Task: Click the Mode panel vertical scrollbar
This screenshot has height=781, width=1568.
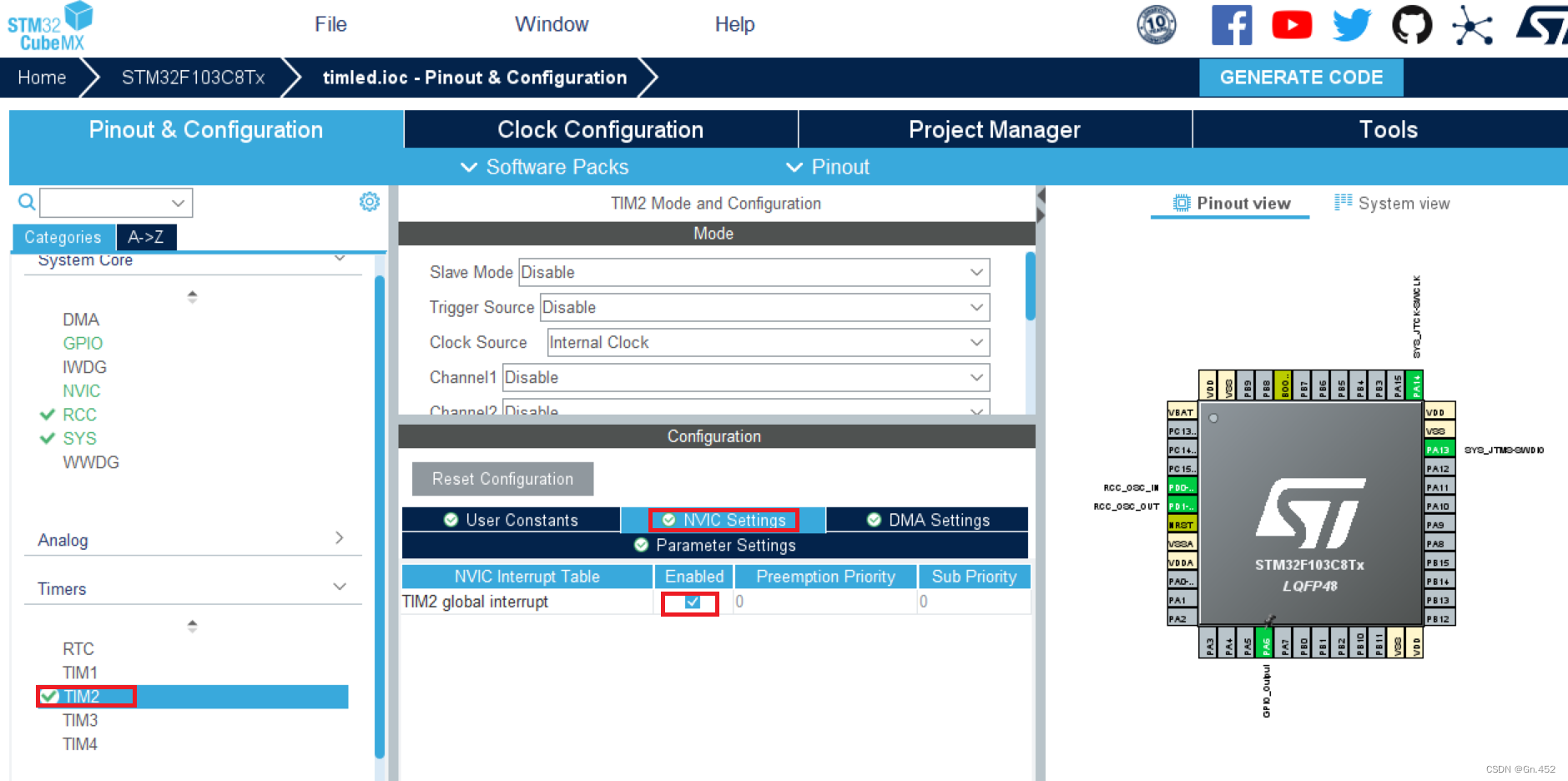Action: coord(1031,287)
